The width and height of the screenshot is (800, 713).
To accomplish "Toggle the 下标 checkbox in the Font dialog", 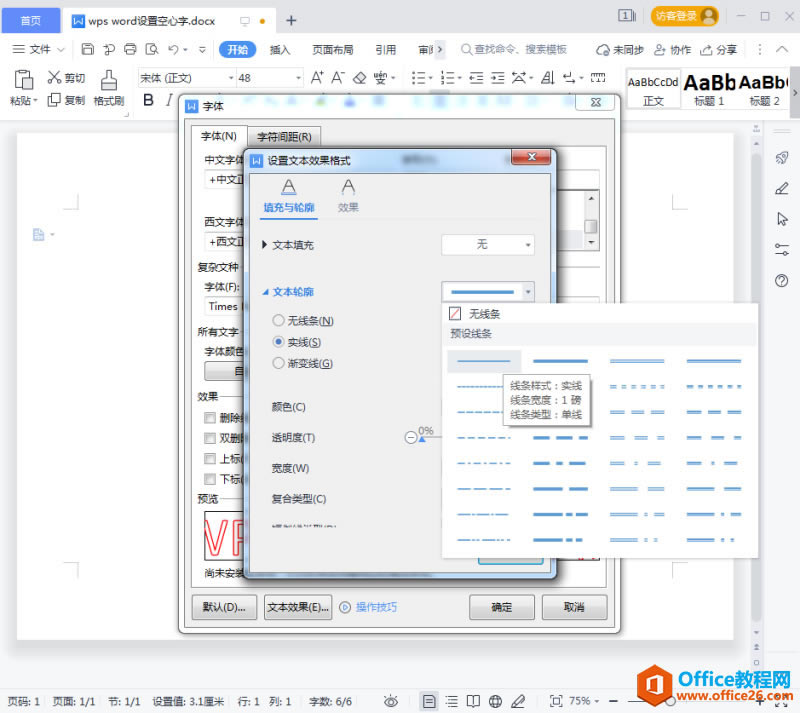I will pyautogui.click(x=209, y=479).
